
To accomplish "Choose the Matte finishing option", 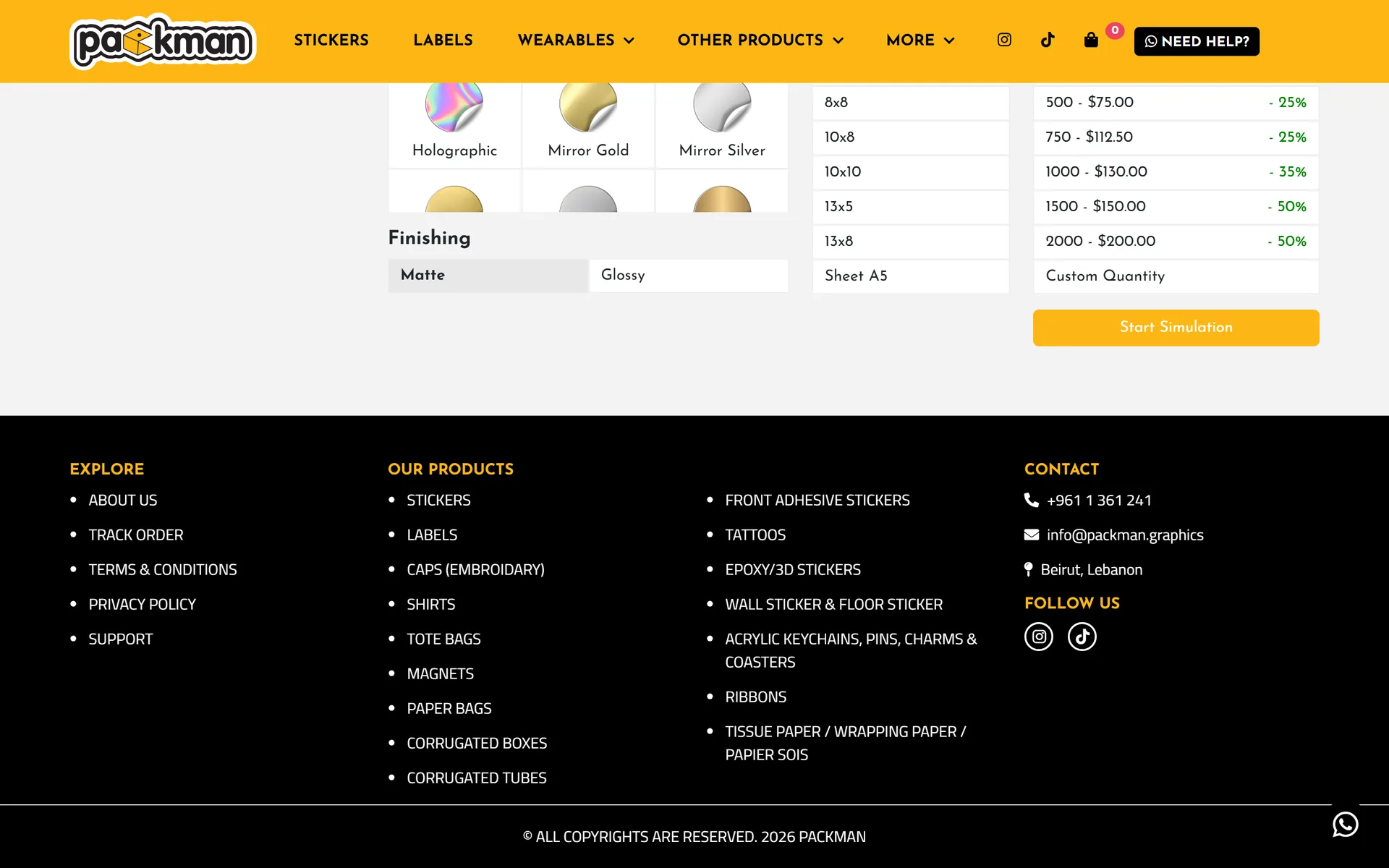I will coord(488,276).
